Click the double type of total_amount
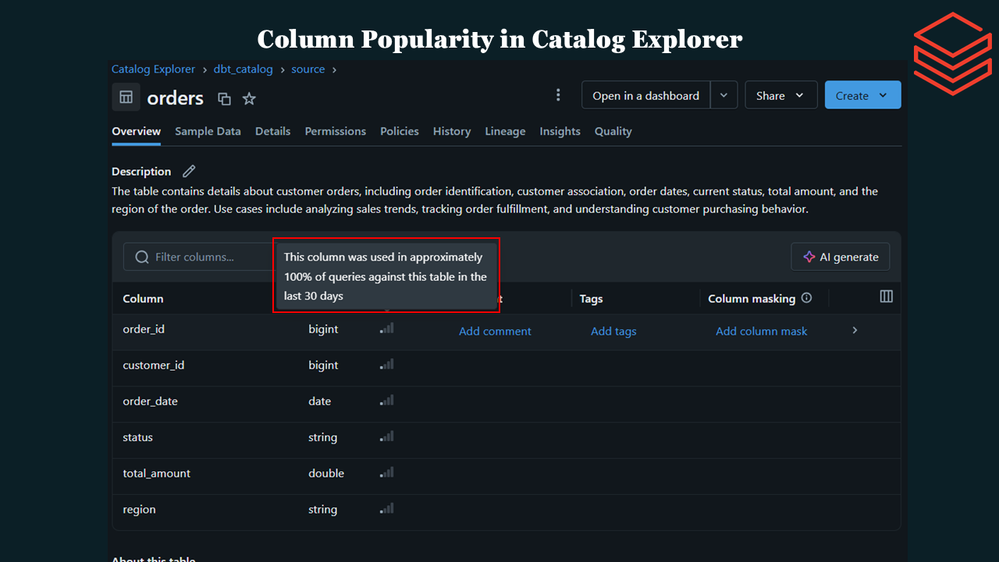The width and height of the screenshot is (999, 562). point(326,473)
